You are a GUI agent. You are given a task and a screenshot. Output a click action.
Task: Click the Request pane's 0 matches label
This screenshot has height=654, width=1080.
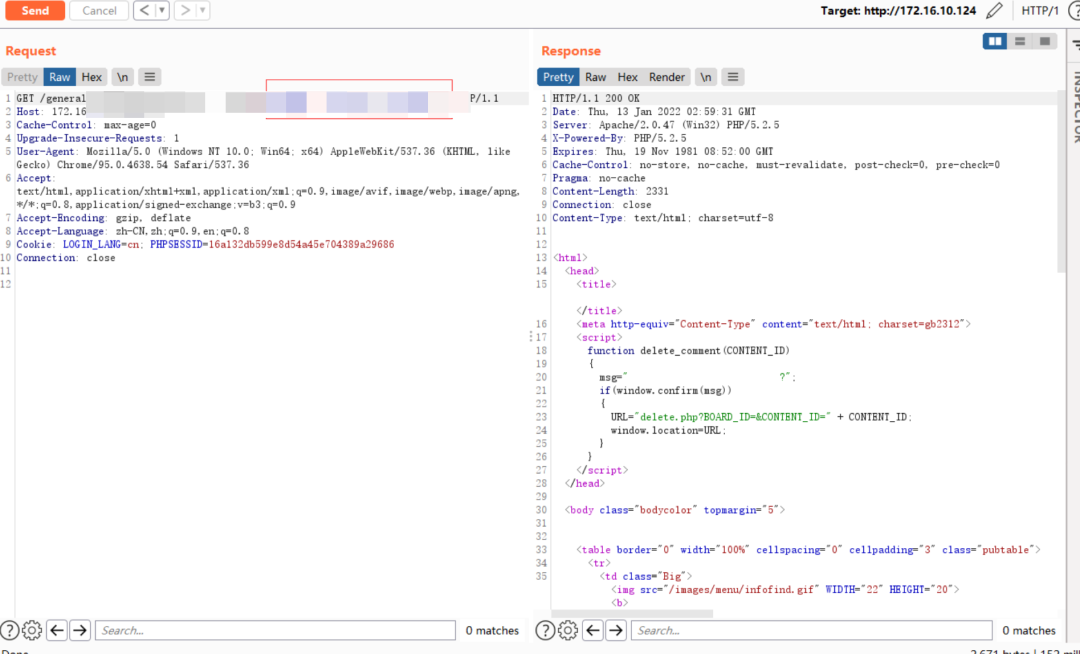[x=492, y=630]
